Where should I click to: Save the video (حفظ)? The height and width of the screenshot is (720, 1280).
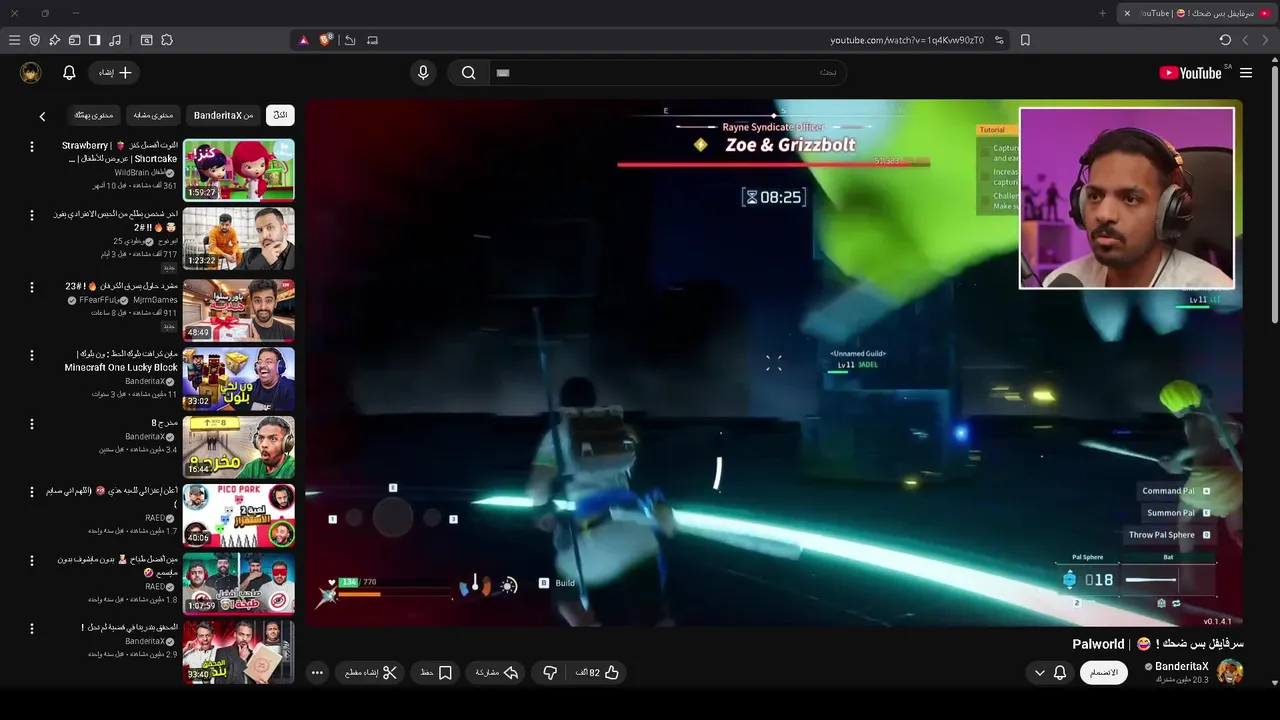coord(437,673)
